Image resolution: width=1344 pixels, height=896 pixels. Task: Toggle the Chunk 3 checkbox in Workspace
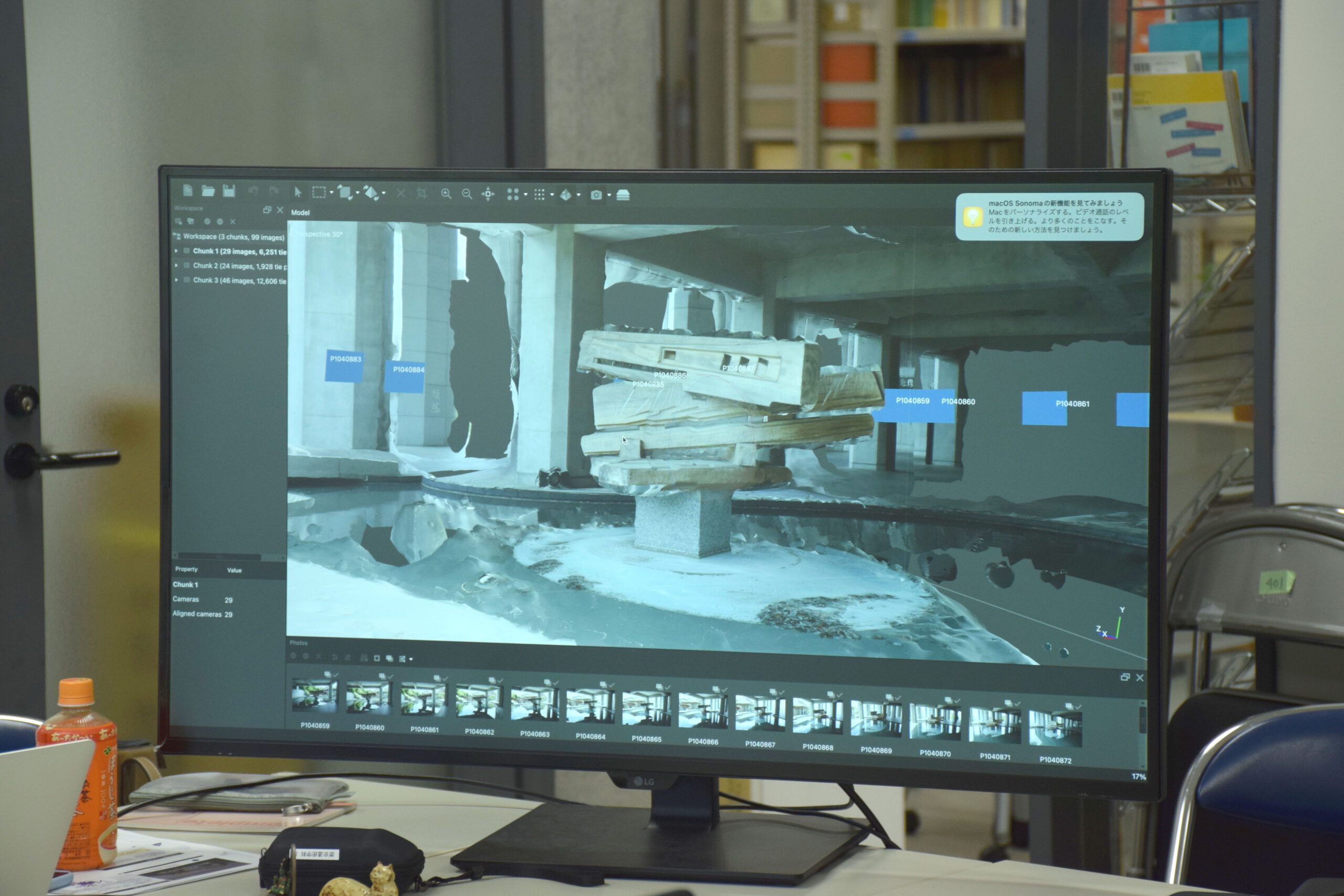point(186,279)
